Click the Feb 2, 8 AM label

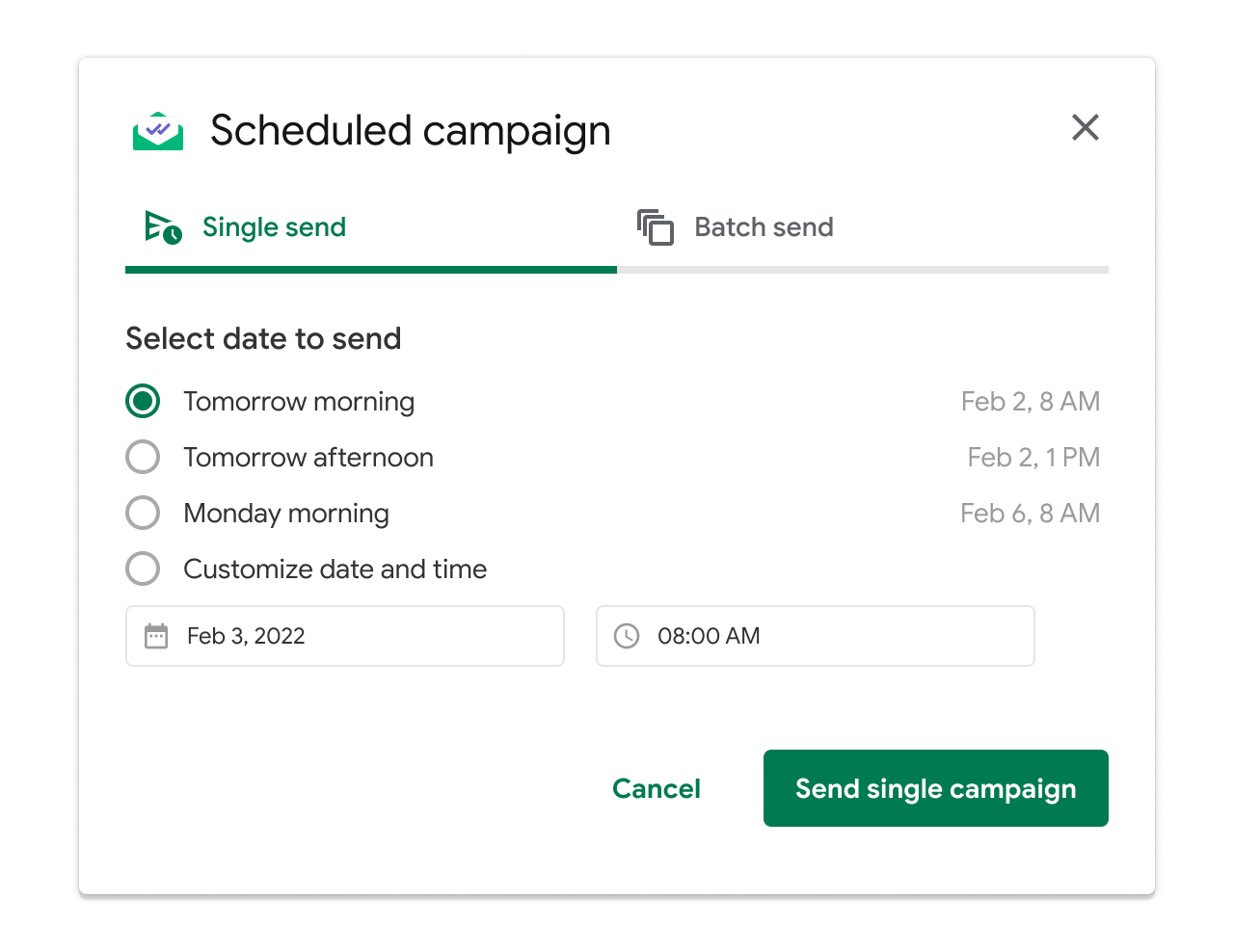[x=1031, y=401]
